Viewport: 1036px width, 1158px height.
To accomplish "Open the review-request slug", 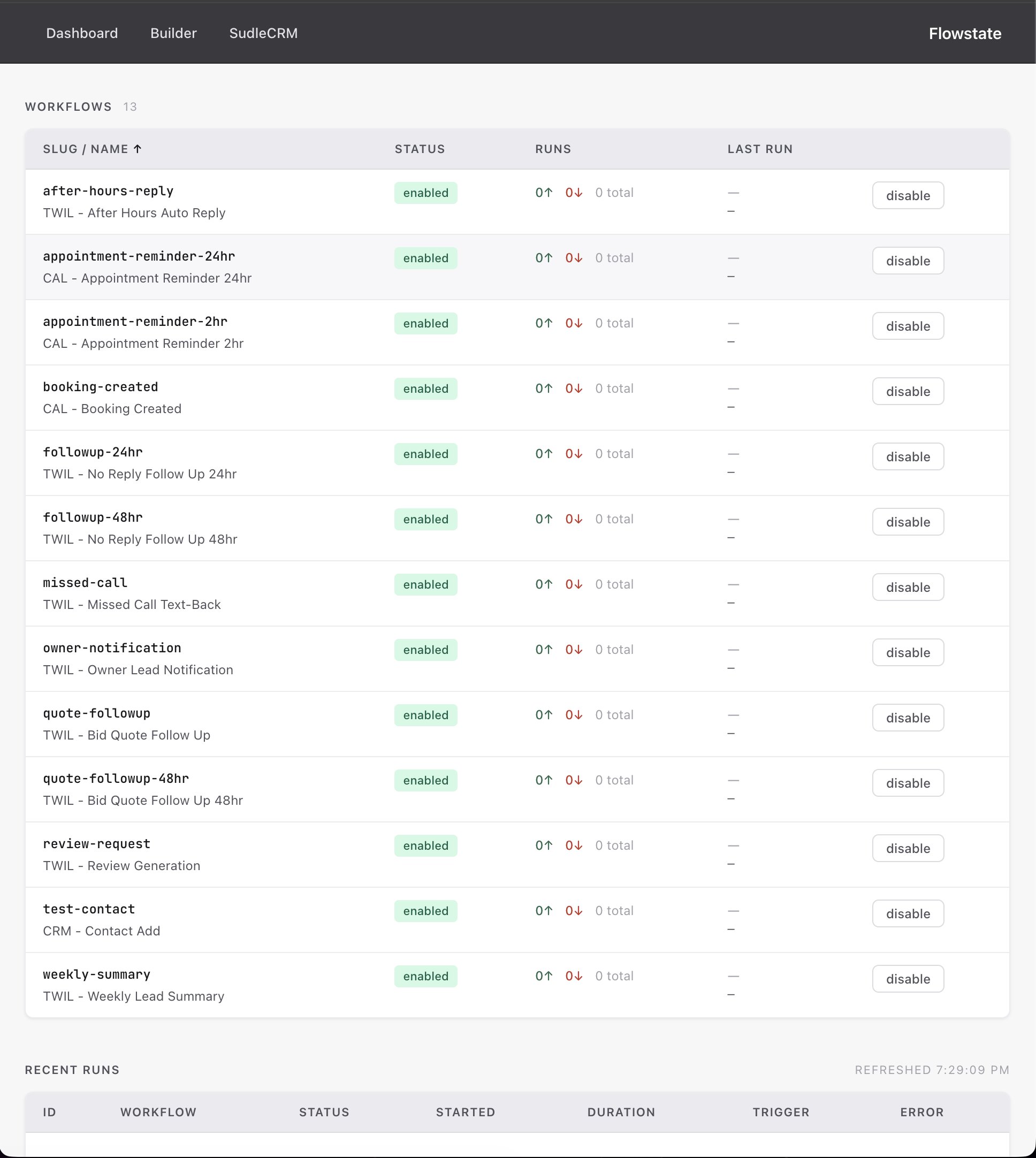I will tap(97, 844).
